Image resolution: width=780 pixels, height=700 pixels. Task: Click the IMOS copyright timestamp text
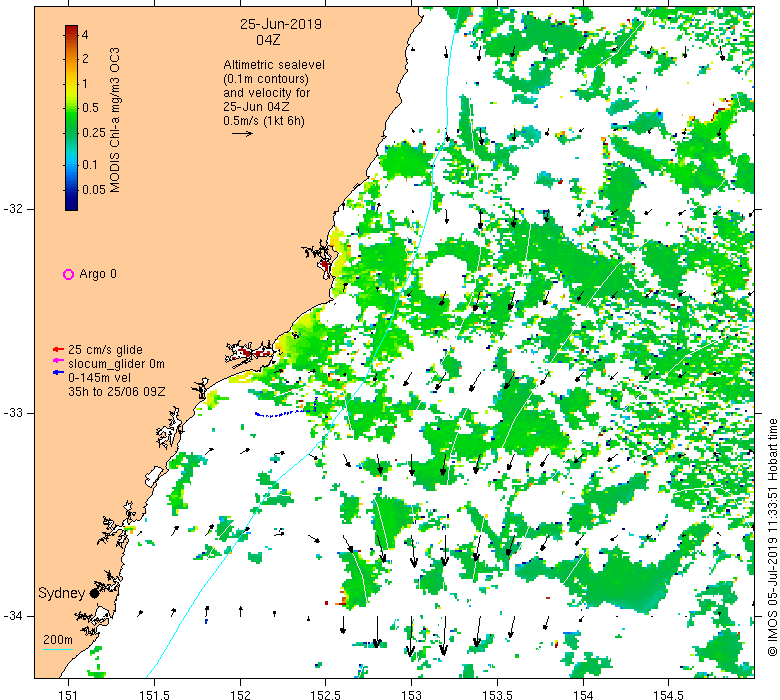tap(773, 537)
